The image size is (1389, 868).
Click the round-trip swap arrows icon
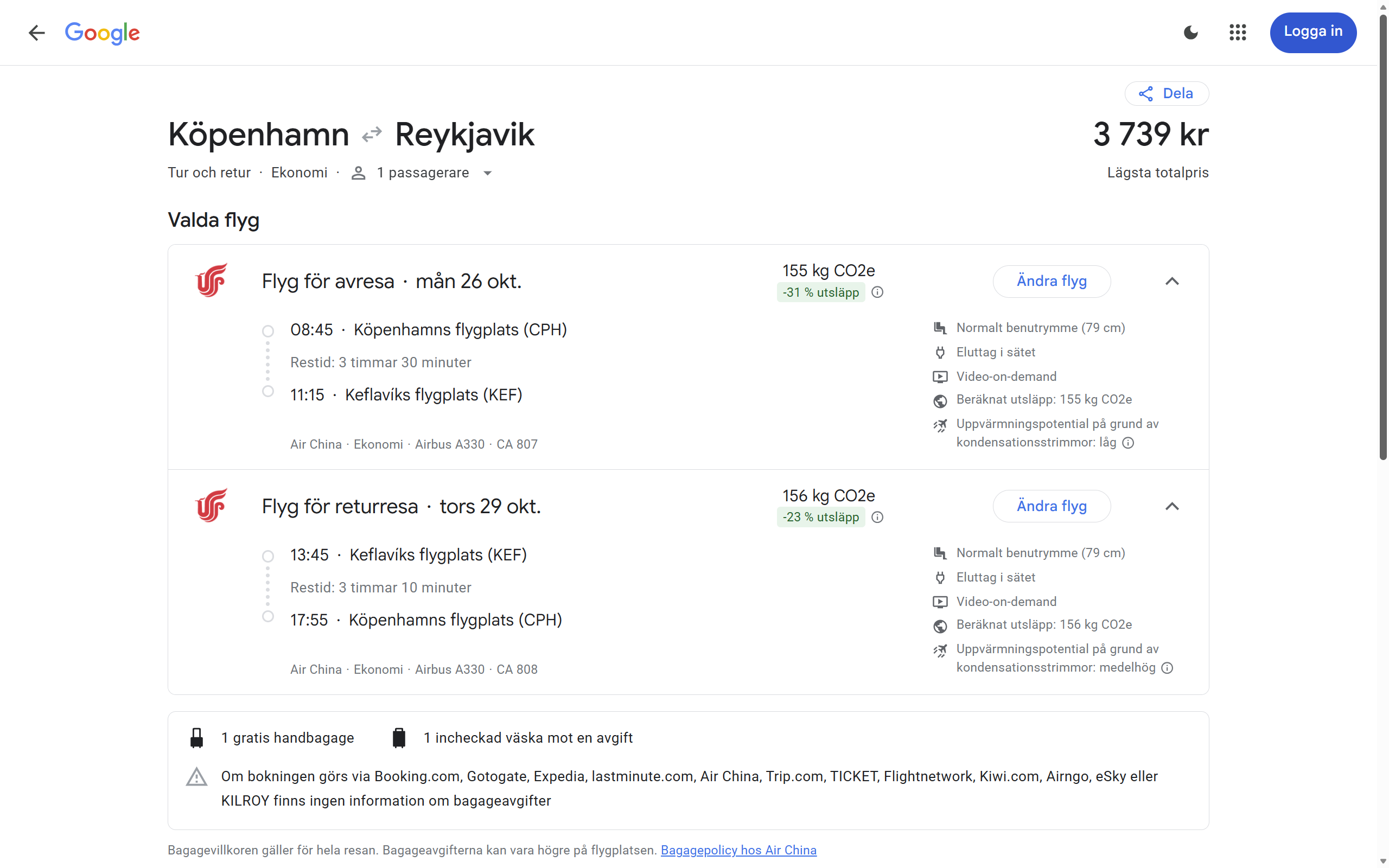[372, 135]
